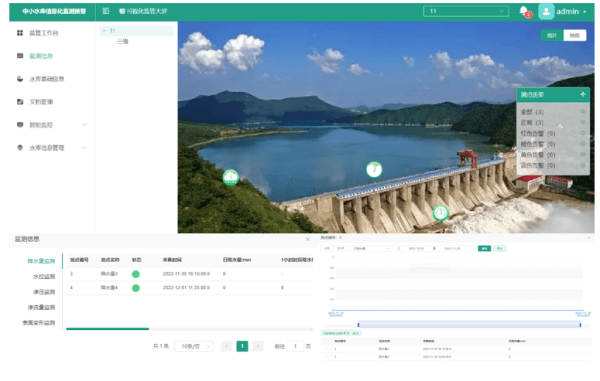Click the admin user avatar icon
The height and width of the screenshot is (381, 600).
546,11
